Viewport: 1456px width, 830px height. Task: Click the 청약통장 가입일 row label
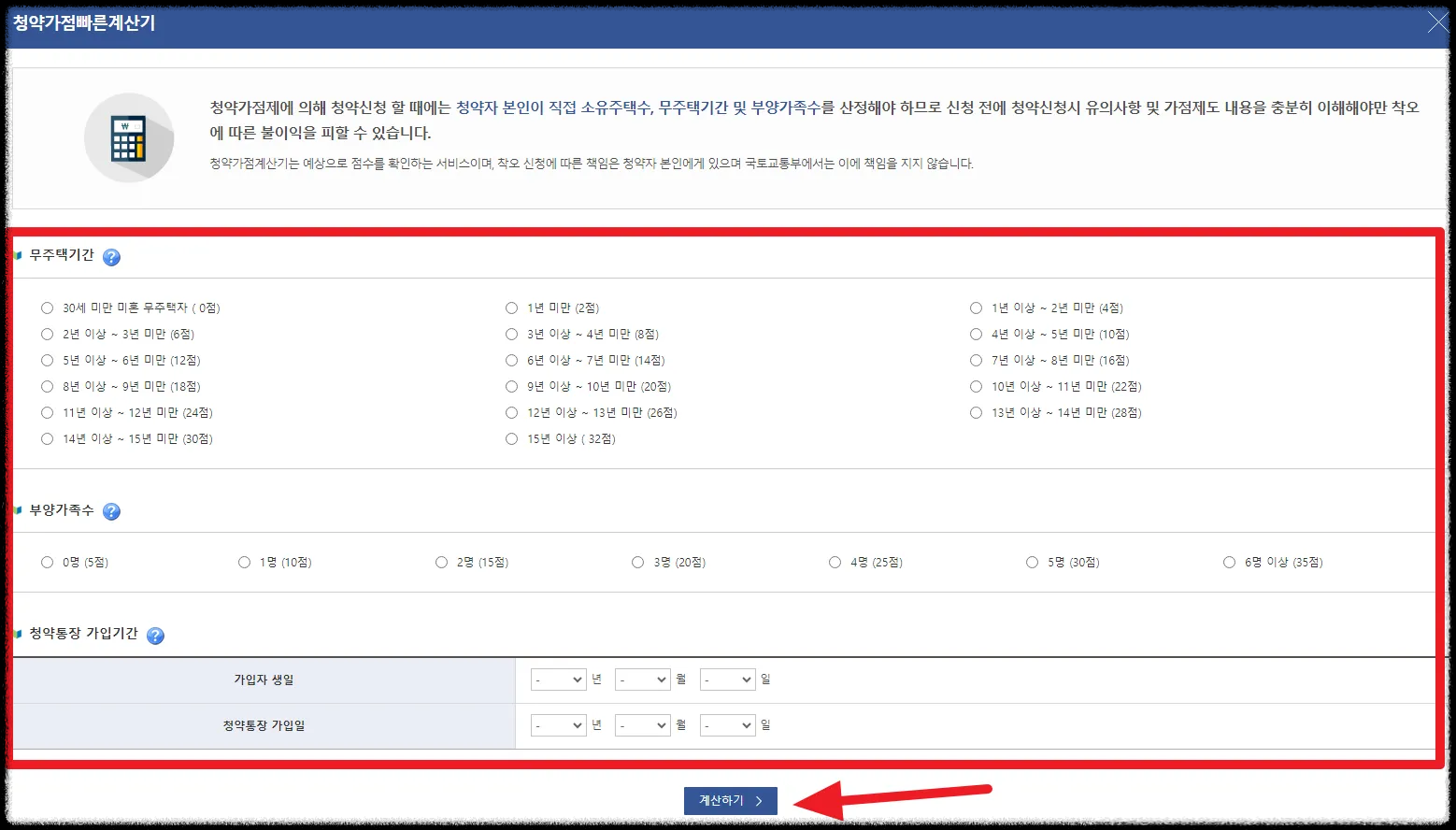tap(264, 725)
